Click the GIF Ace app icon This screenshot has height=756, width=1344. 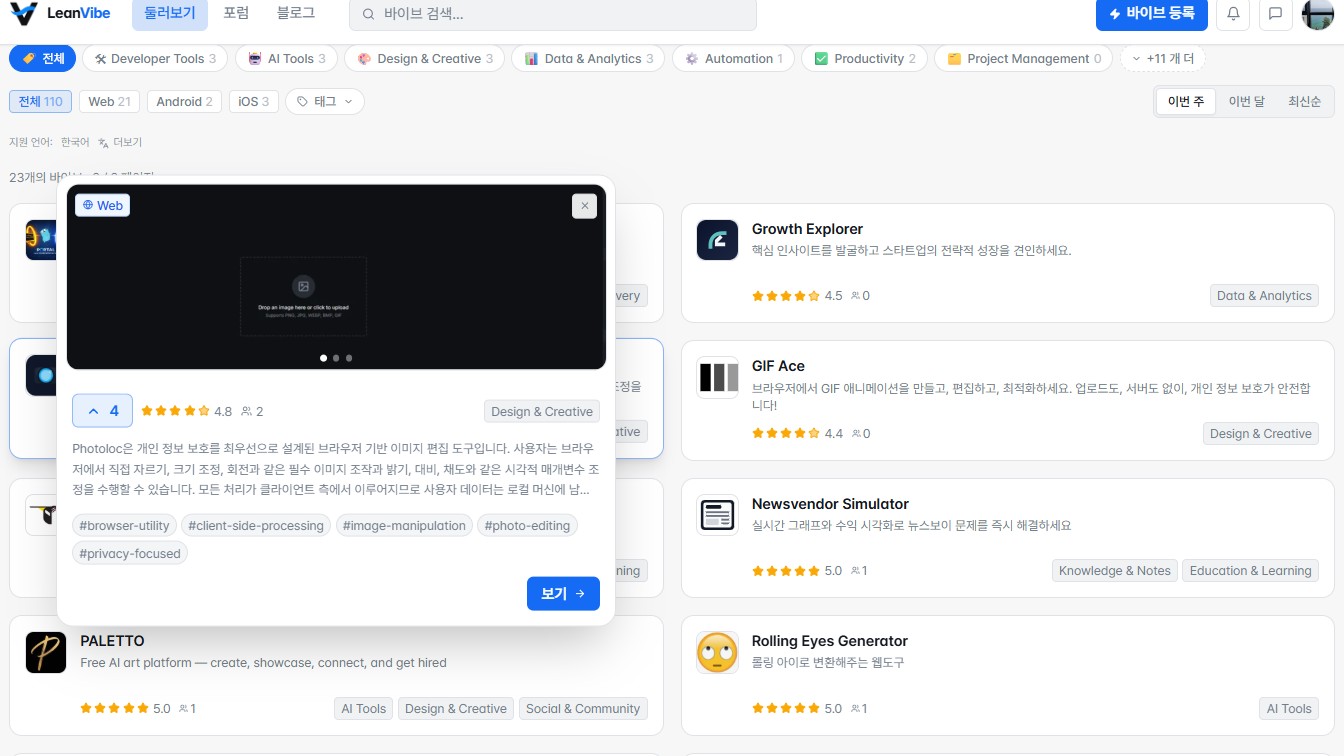click(717, 377)
